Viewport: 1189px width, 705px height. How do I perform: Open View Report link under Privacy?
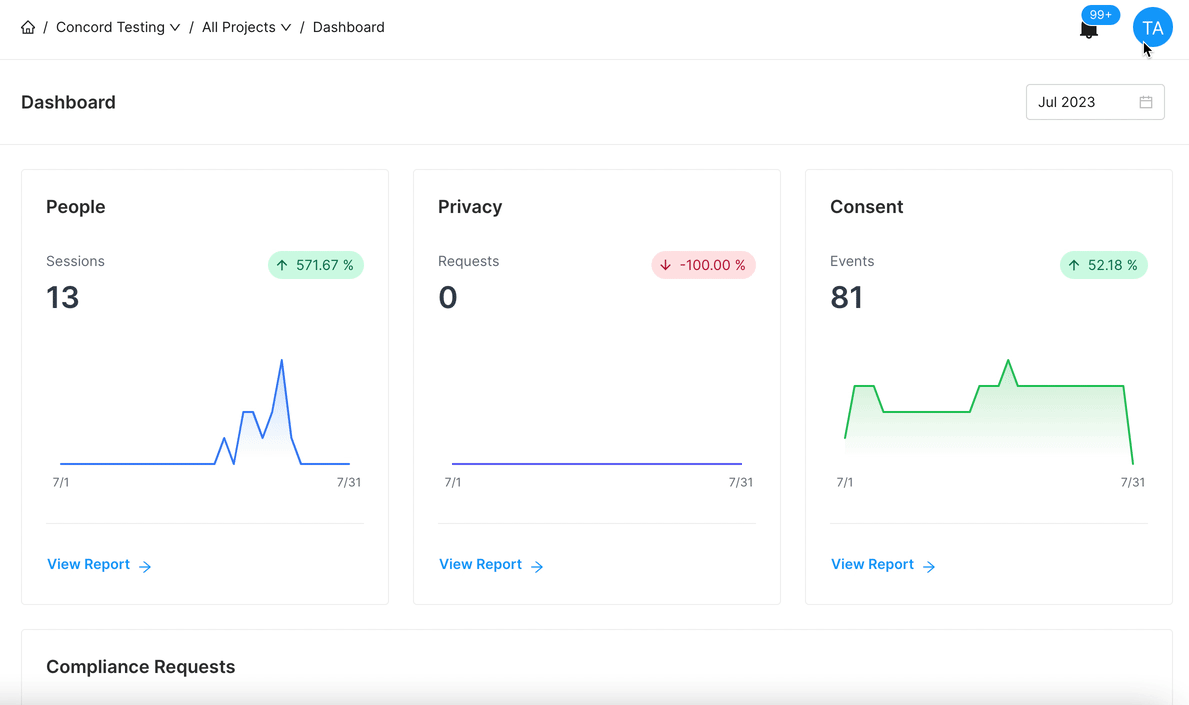tap(481, 565)
